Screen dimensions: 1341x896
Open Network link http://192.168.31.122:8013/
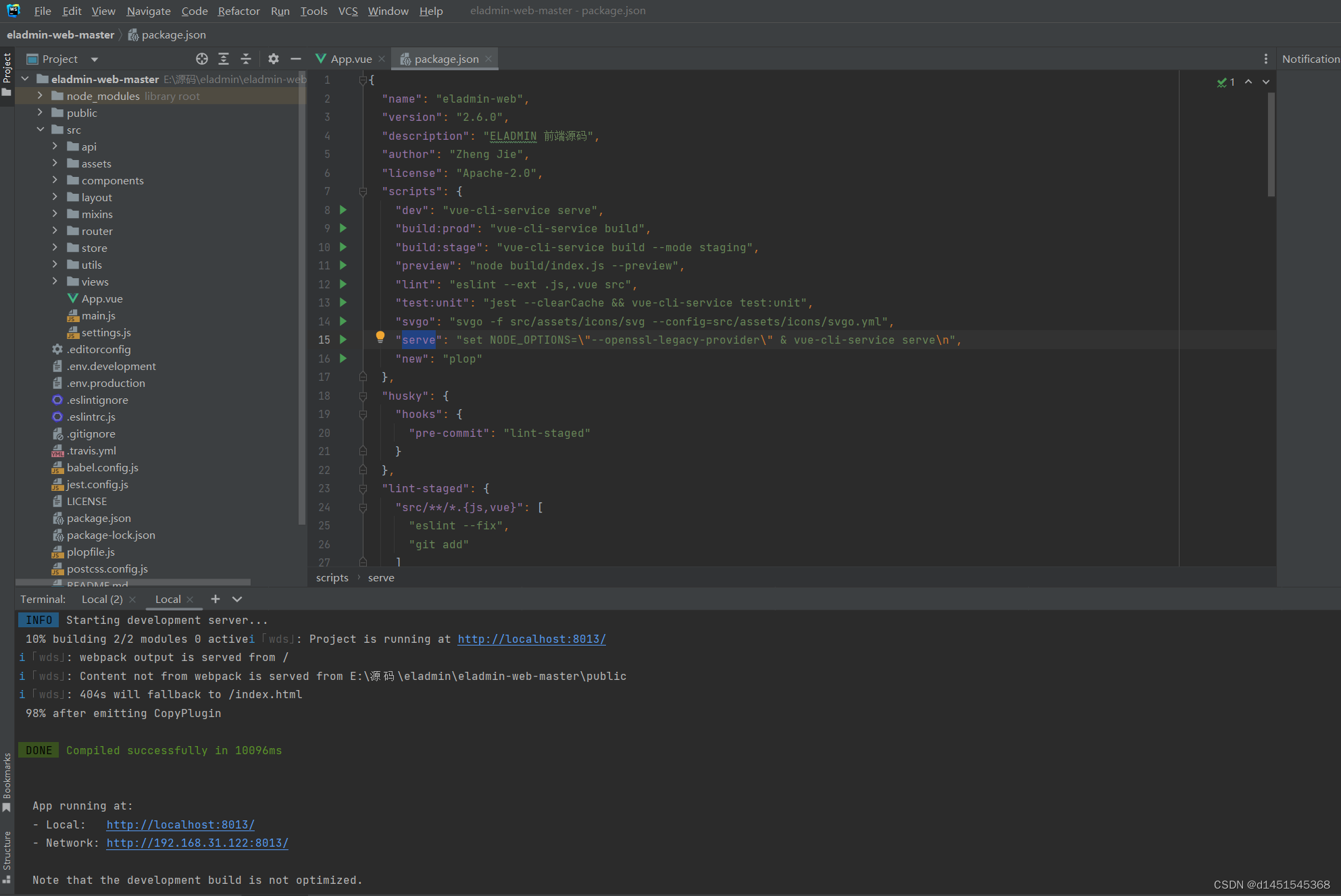(197, 843)
